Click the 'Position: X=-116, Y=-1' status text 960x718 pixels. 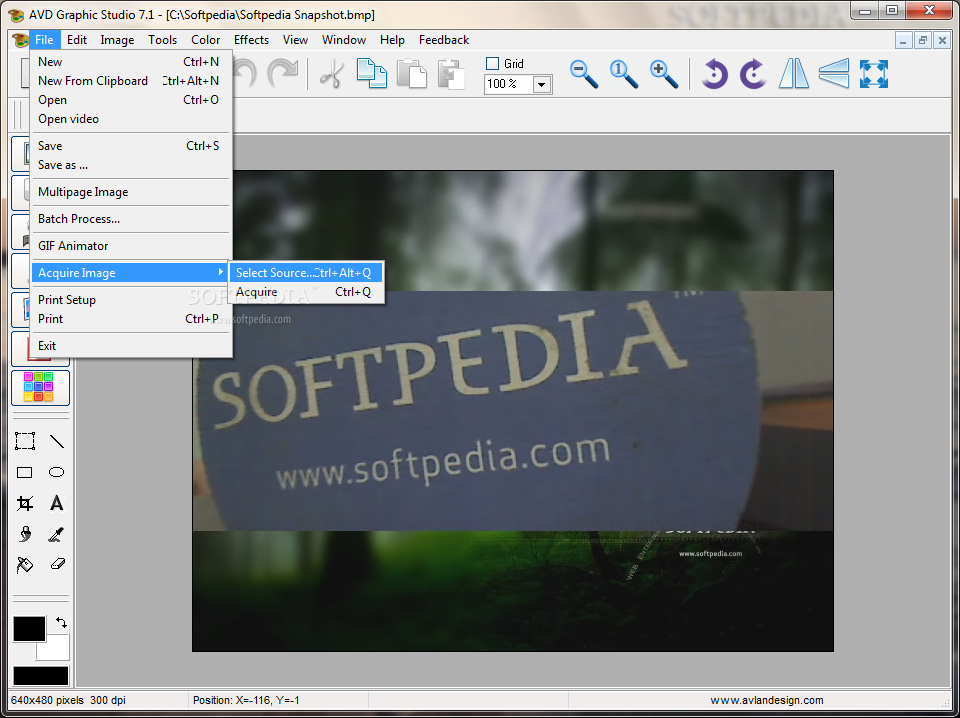(x=246, y=700)
